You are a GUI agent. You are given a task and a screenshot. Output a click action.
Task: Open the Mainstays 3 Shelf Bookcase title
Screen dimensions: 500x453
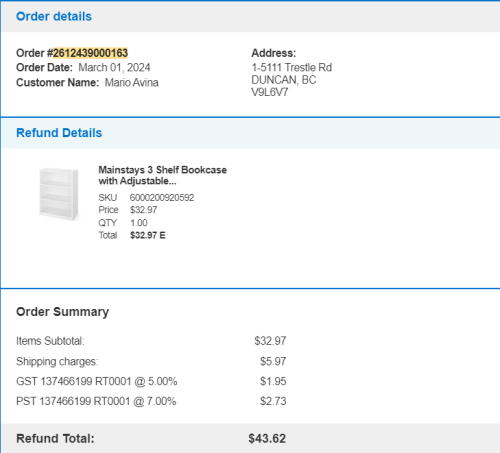pos(162,175)
